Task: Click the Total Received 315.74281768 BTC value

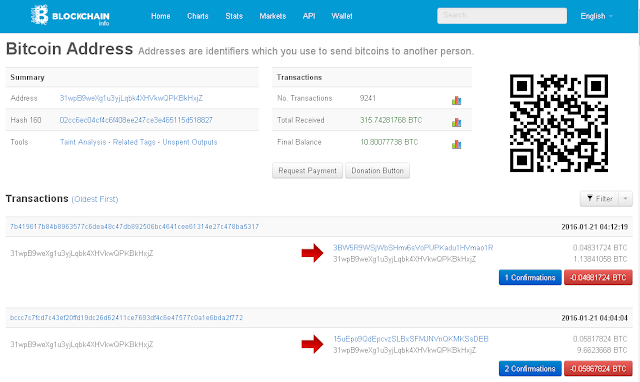Action: coord(391,120)
